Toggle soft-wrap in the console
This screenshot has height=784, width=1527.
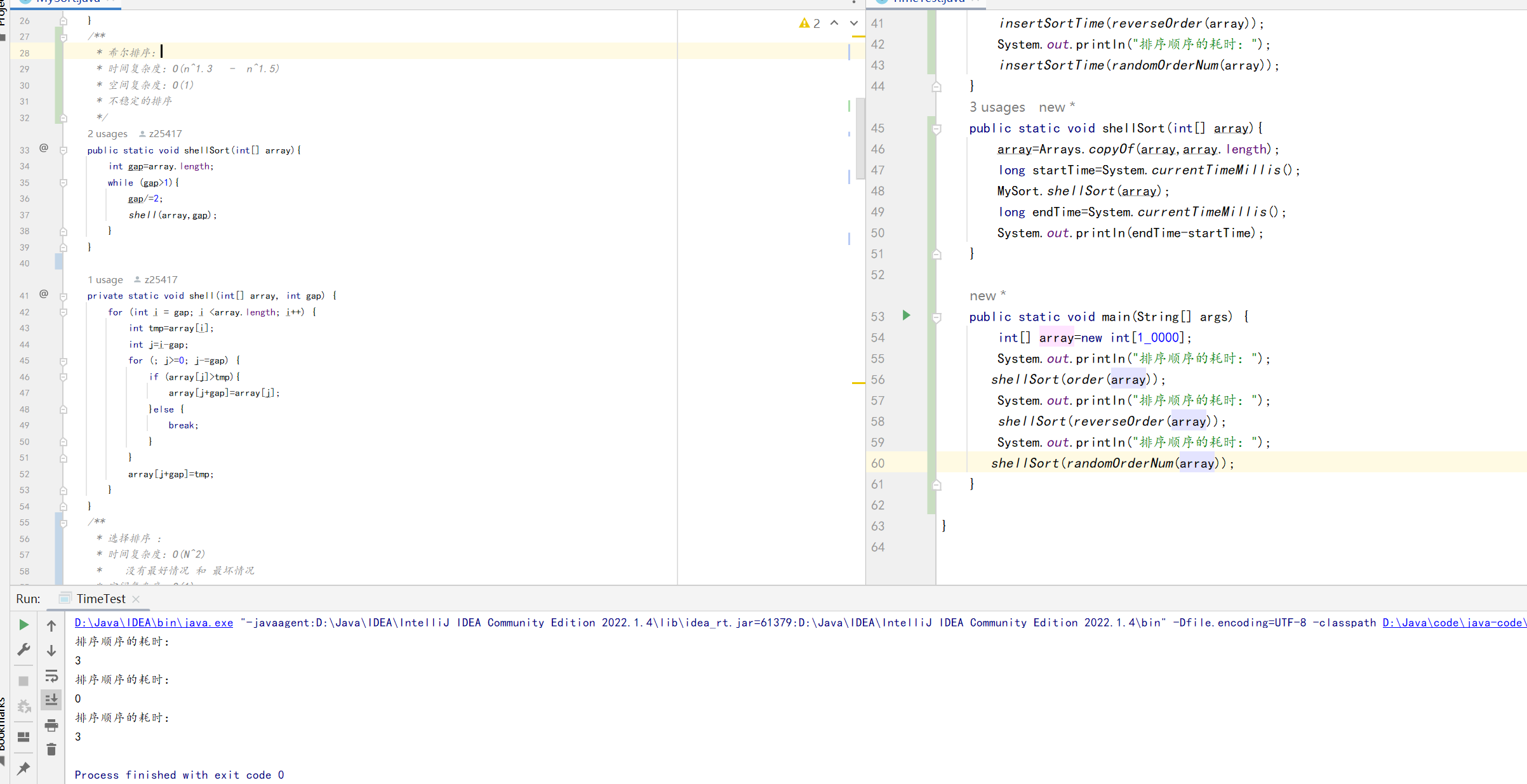(51, 675)
